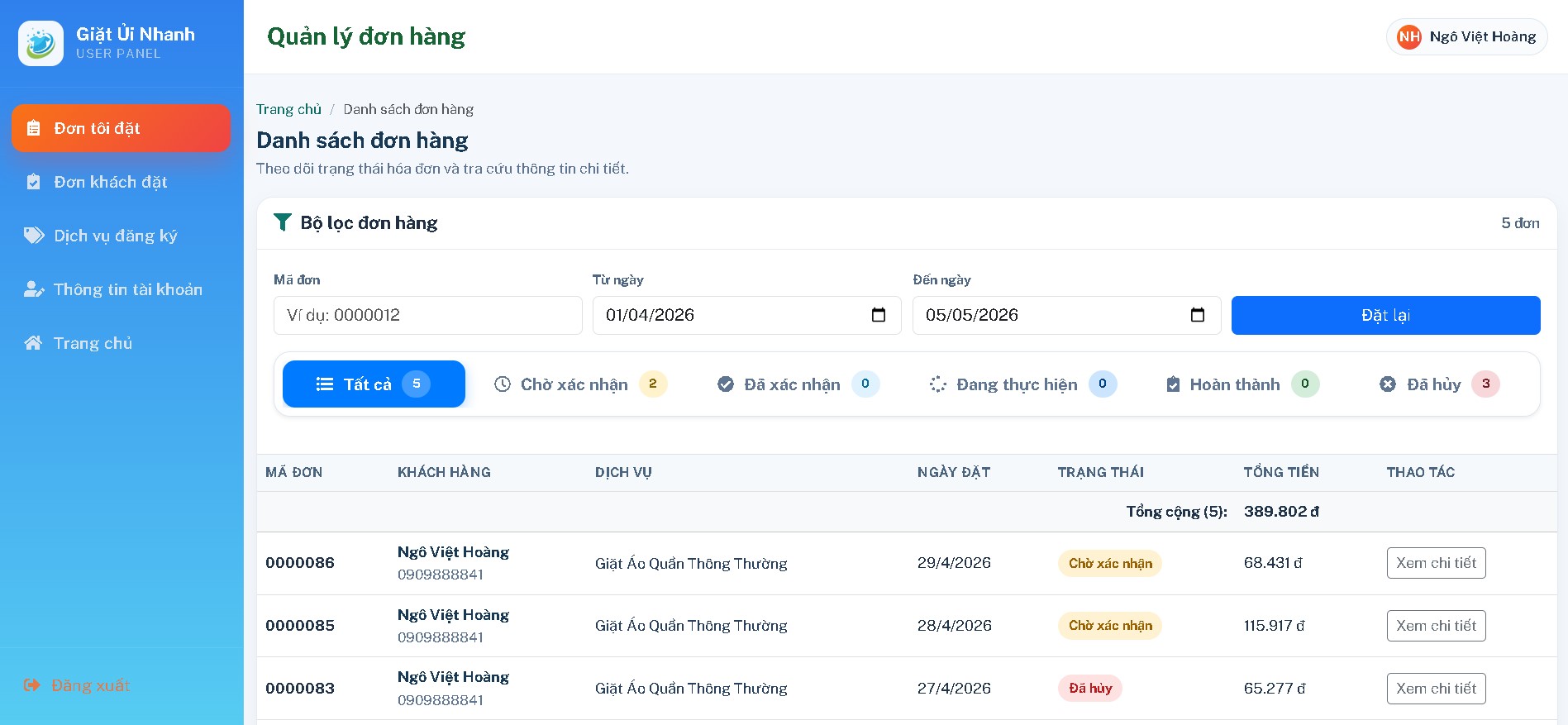View details of order 0000085

(x=1436, y=626)
